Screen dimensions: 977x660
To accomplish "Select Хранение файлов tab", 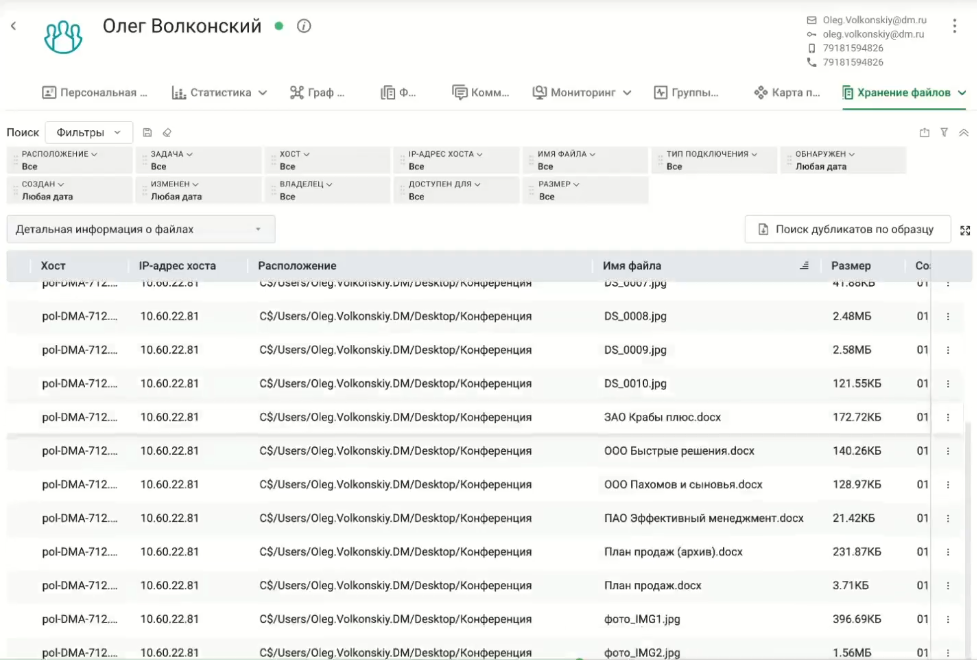I will coord(904,93).
